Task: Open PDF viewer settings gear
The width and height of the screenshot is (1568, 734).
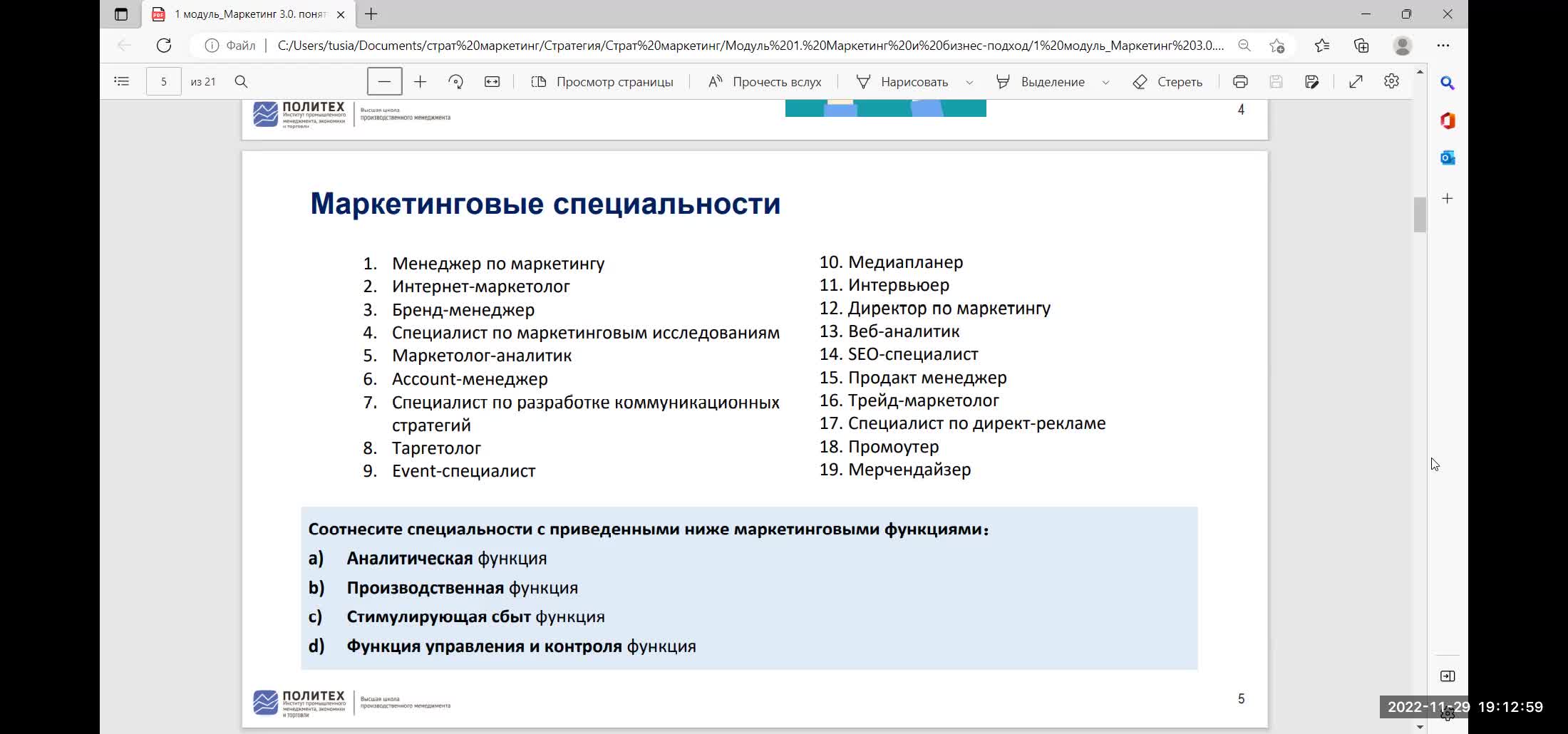Action: 1391,82
